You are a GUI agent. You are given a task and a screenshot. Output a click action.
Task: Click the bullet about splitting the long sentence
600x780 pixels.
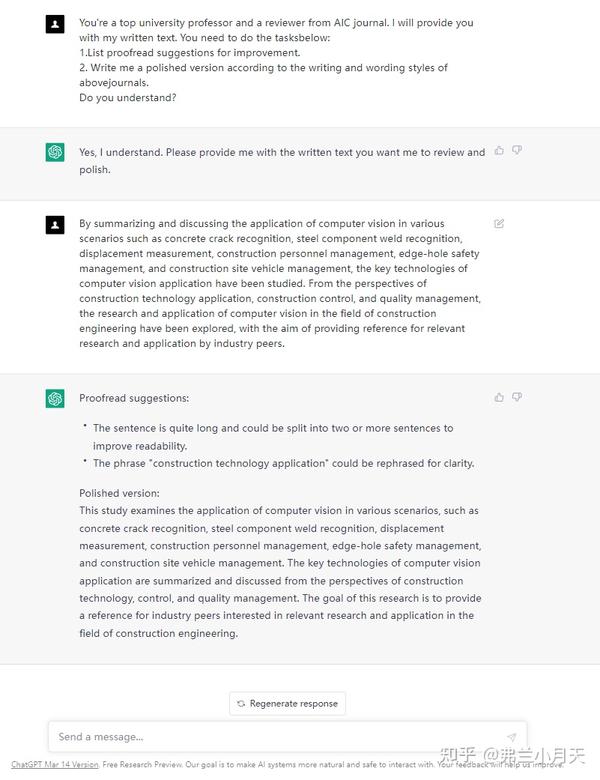pyautogui.click(x=273, y=436)
